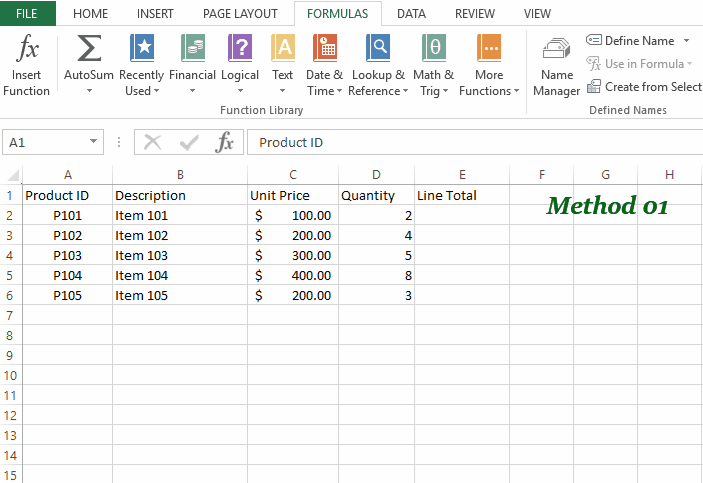Expand the Recently Used dropdown arrow

pyautogui.click(x=156, y=91)
